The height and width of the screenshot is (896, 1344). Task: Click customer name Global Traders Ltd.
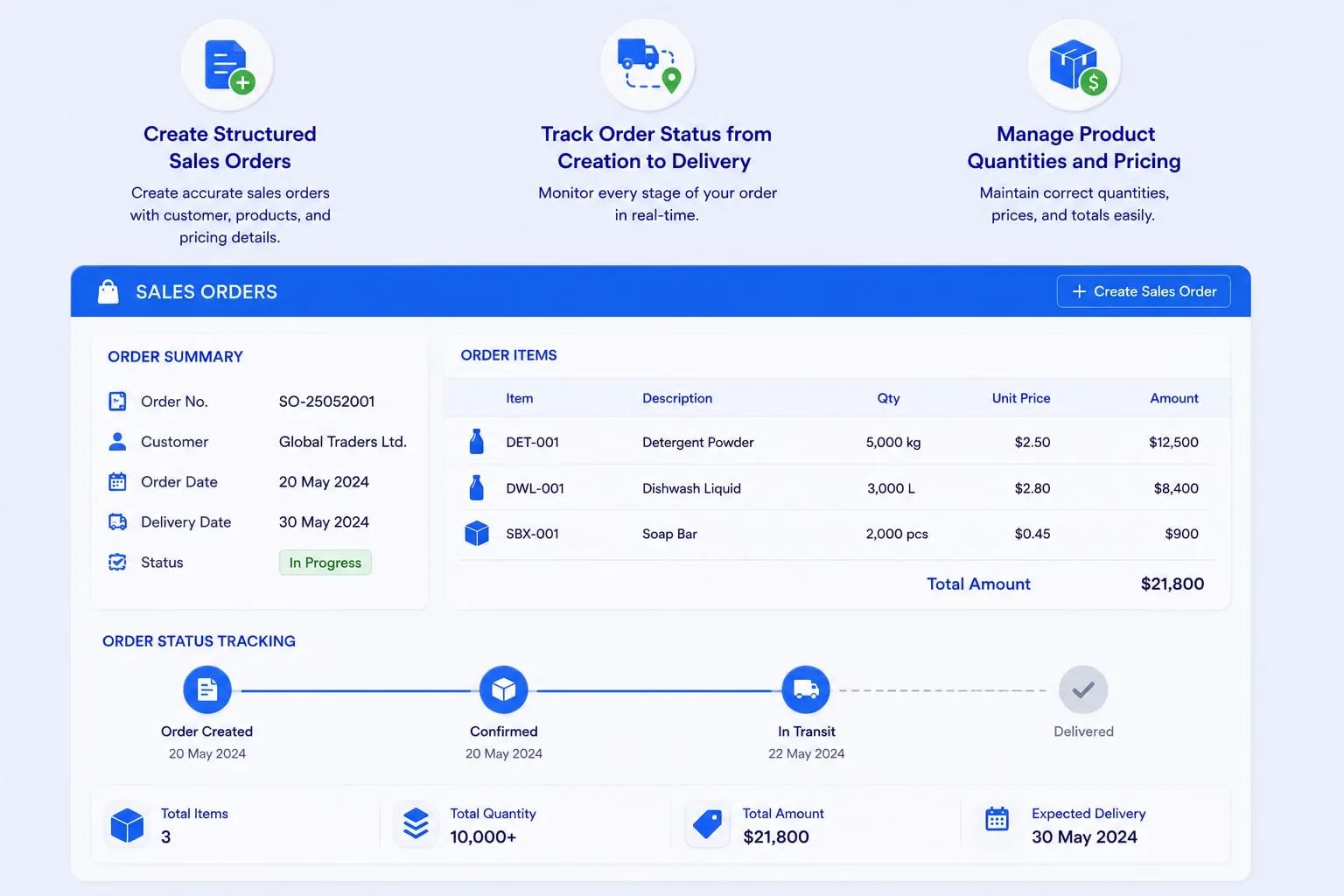343,442
